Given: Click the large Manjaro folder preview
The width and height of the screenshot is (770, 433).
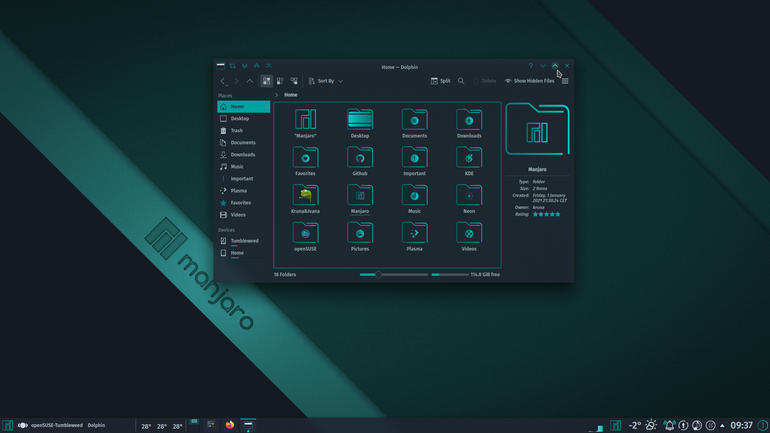Looking at the screenshot, I should tap(537, 130).
